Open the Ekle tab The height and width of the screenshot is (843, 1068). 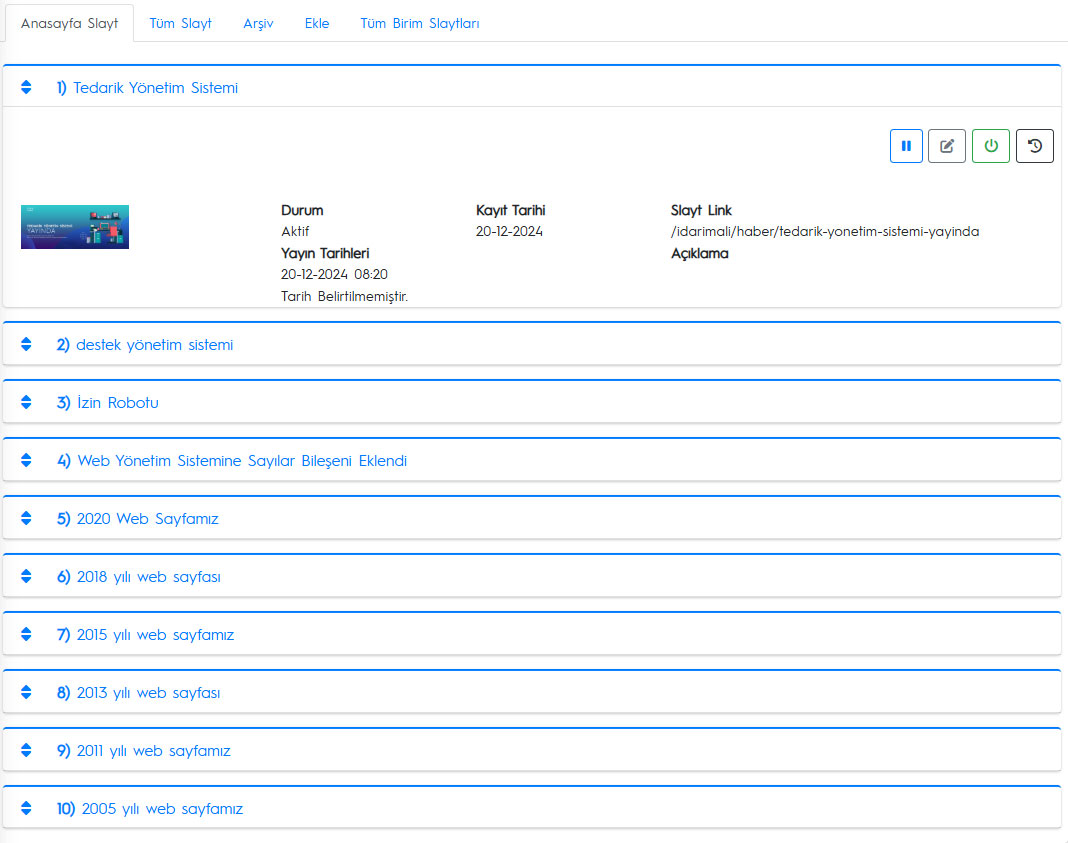pos(317,23)
